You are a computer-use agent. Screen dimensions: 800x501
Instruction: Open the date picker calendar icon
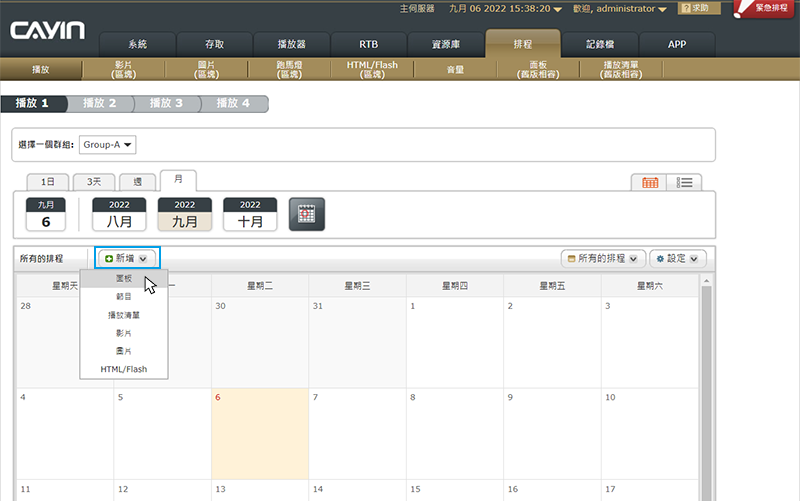(x=307, y=214)
